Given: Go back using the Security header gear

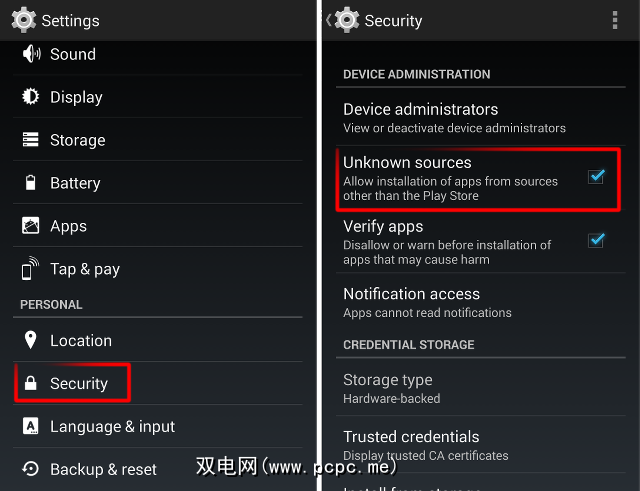Looking at the screenshot, I should coord(346,20).
